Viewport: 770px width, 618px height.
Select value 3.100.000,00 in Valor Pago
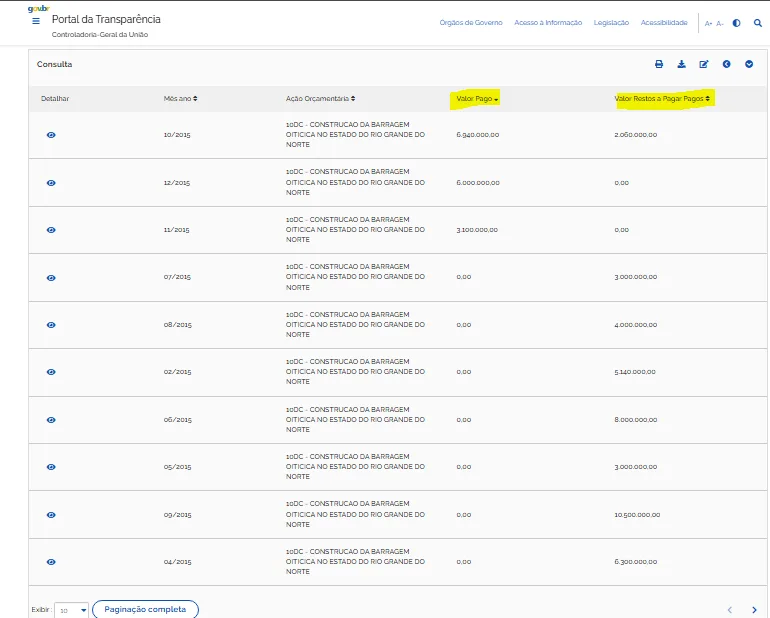pos(477,229)
